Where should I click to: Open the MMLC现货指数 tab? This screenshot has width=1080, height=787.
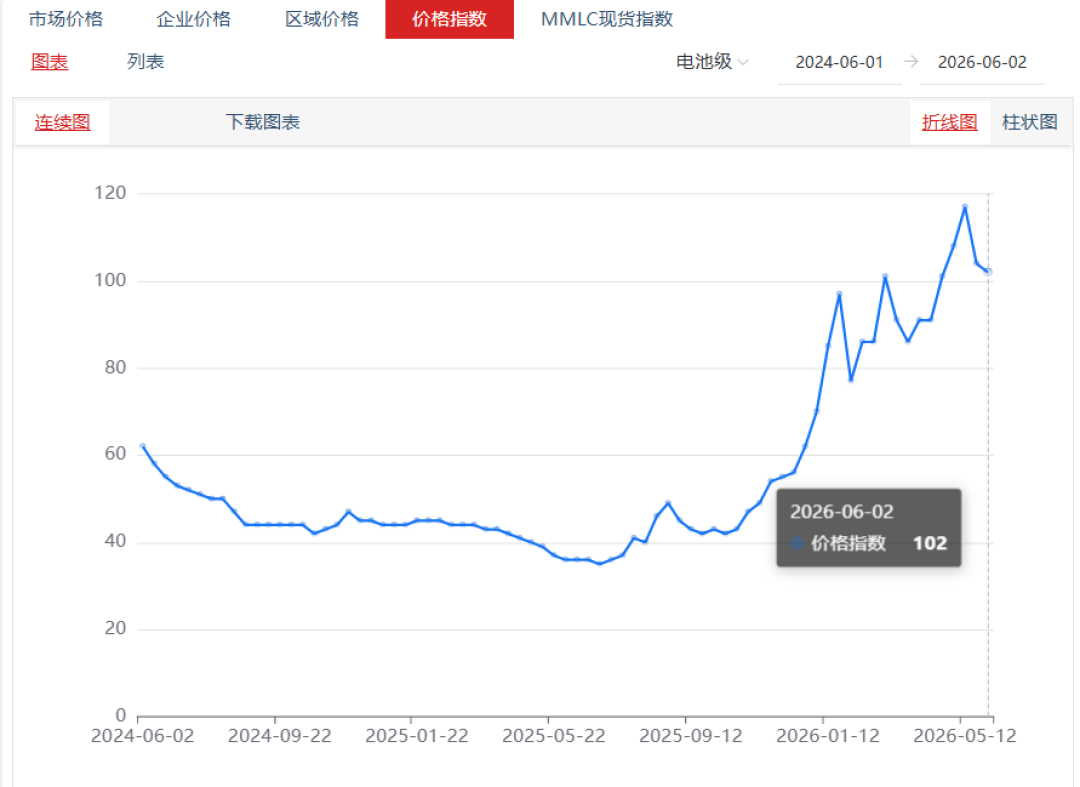click(x=607, y=19)
